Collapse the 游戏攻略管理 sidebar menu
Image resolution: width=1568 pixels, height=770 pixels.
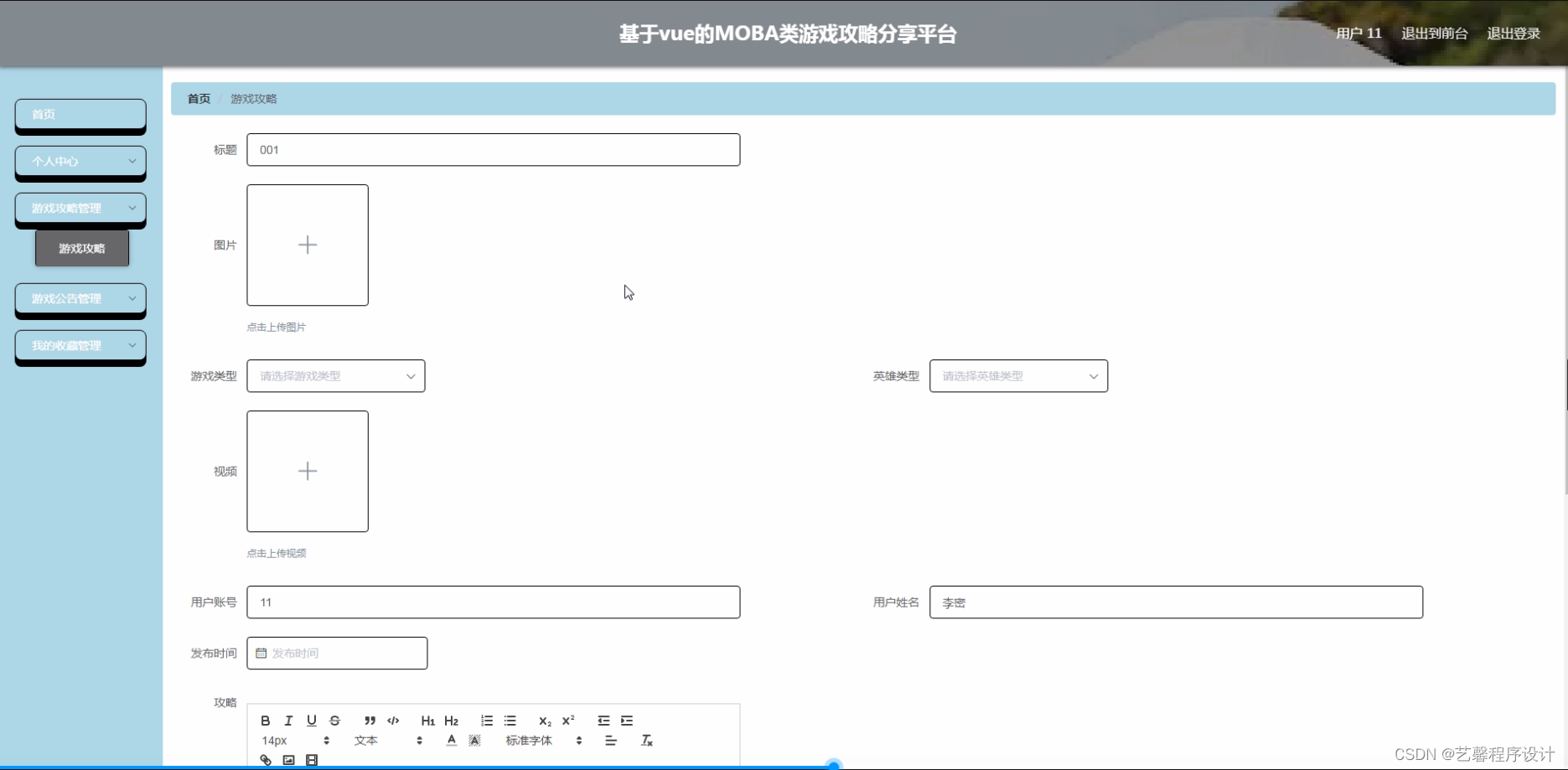(80, 208)
